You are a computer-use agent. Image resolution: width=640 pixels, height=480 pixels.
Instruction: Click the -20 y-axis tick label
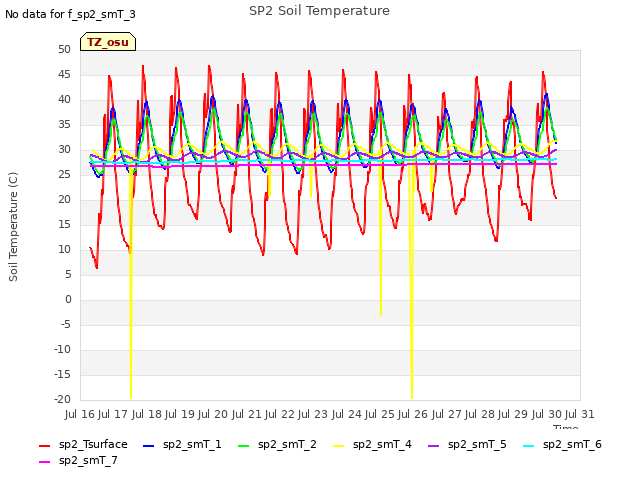(62, 399)
